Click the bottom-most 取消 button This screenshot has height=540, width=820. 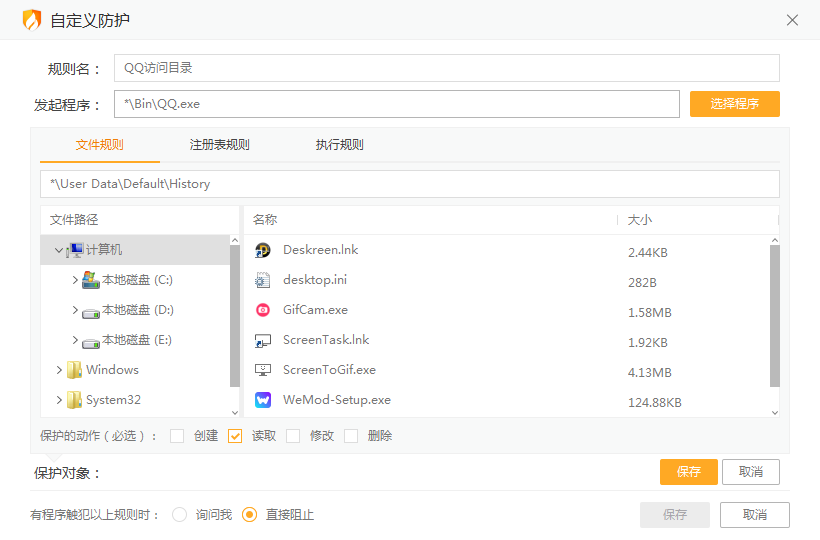coord(755,515)
